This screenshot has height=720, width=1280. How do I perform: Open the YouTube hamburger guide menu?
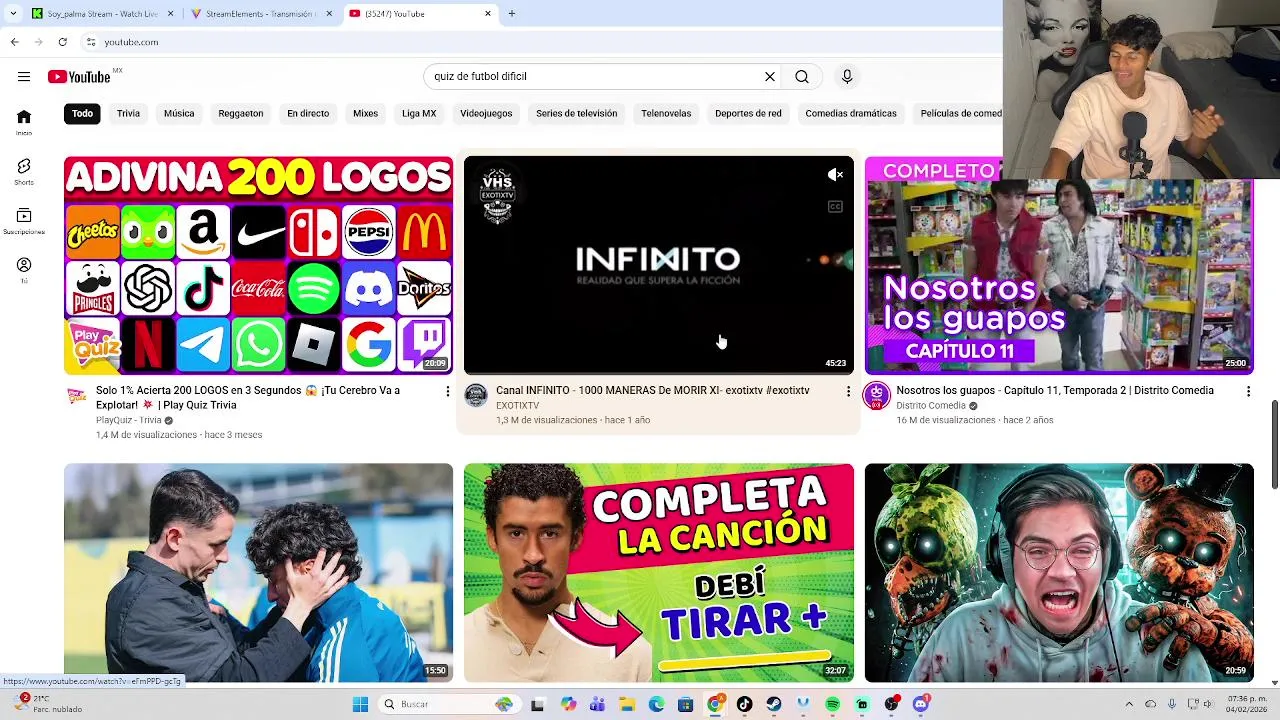click(24, 77)
